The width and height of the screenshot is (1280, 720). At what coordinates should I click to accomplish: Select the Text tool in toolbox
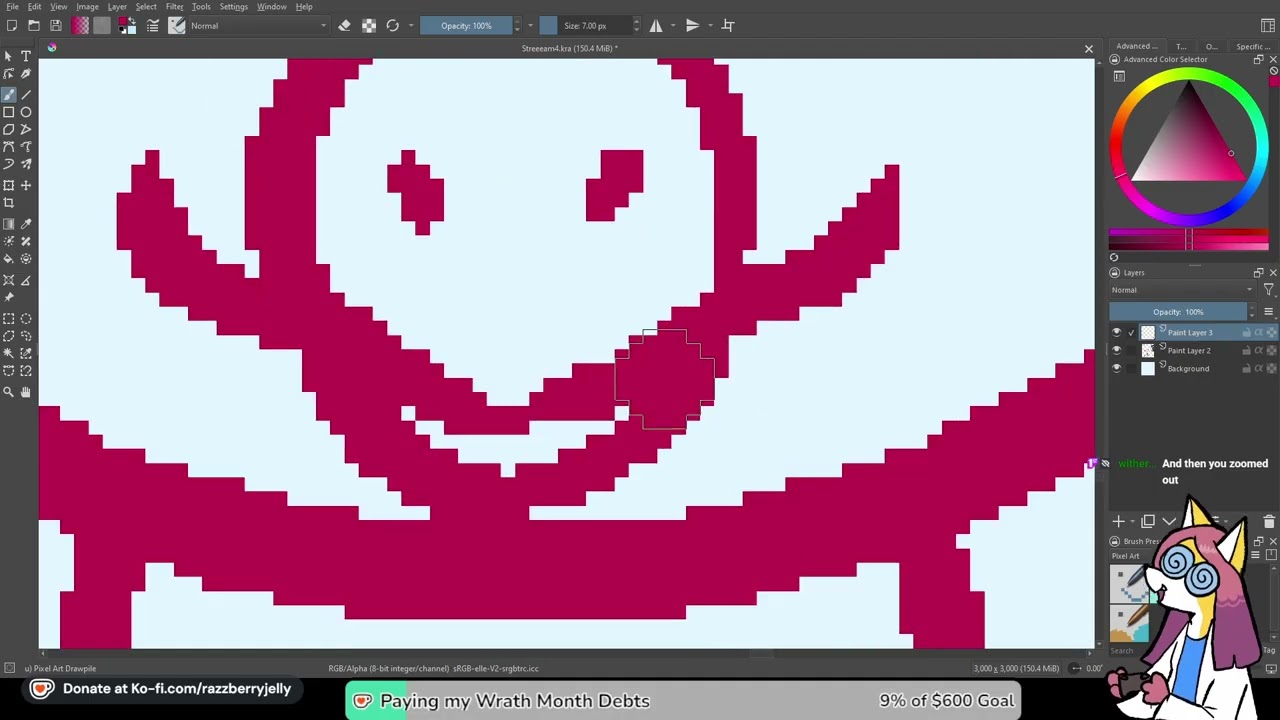(26, 56)
